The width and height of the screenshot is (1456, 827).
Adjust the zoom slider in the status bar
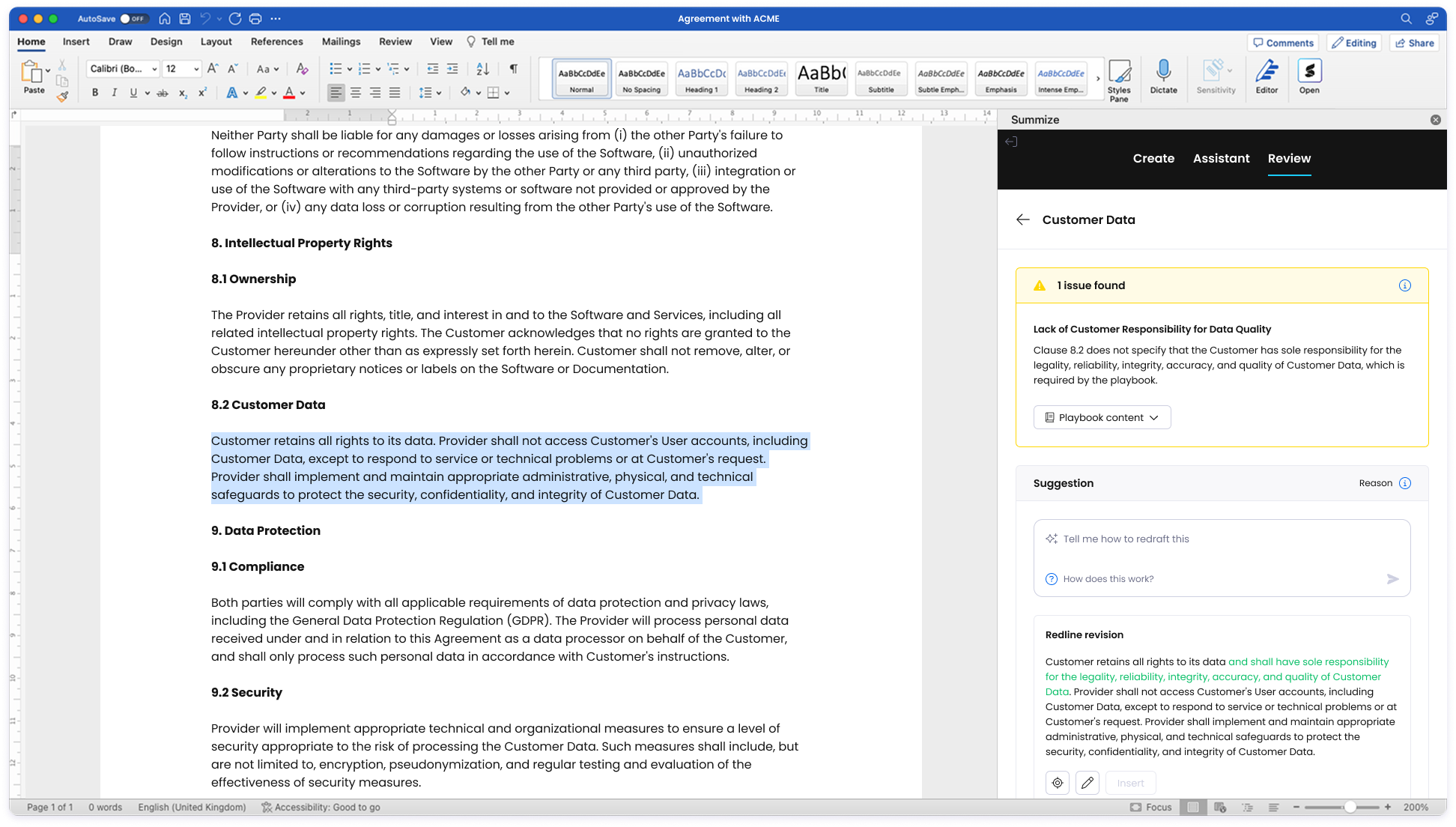pyautogui.click(x=1350, y=807)
